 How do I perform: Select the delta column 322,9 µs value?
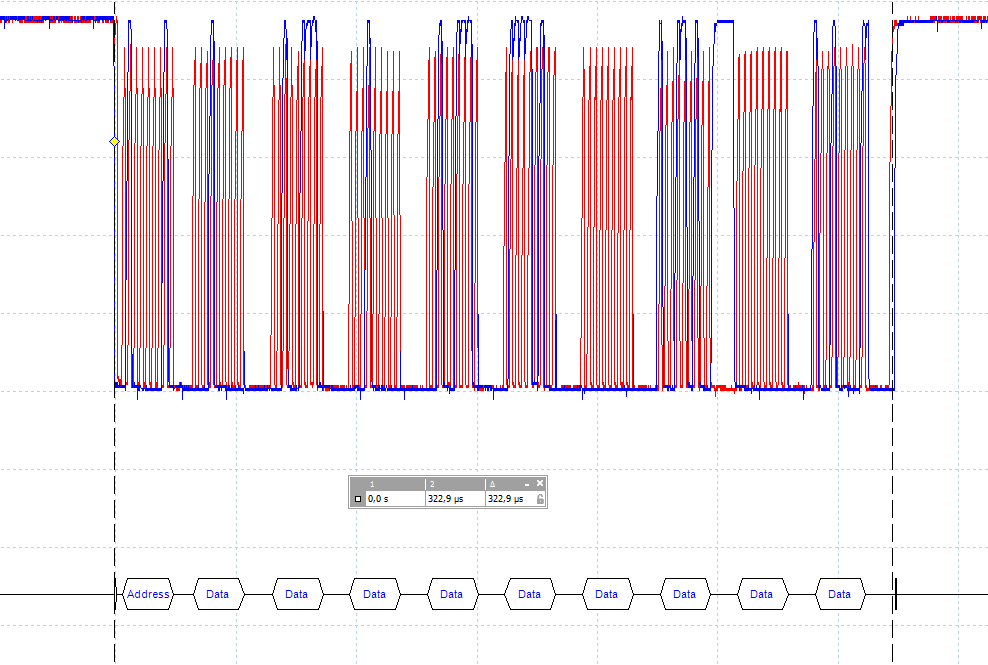click(504, 498)
